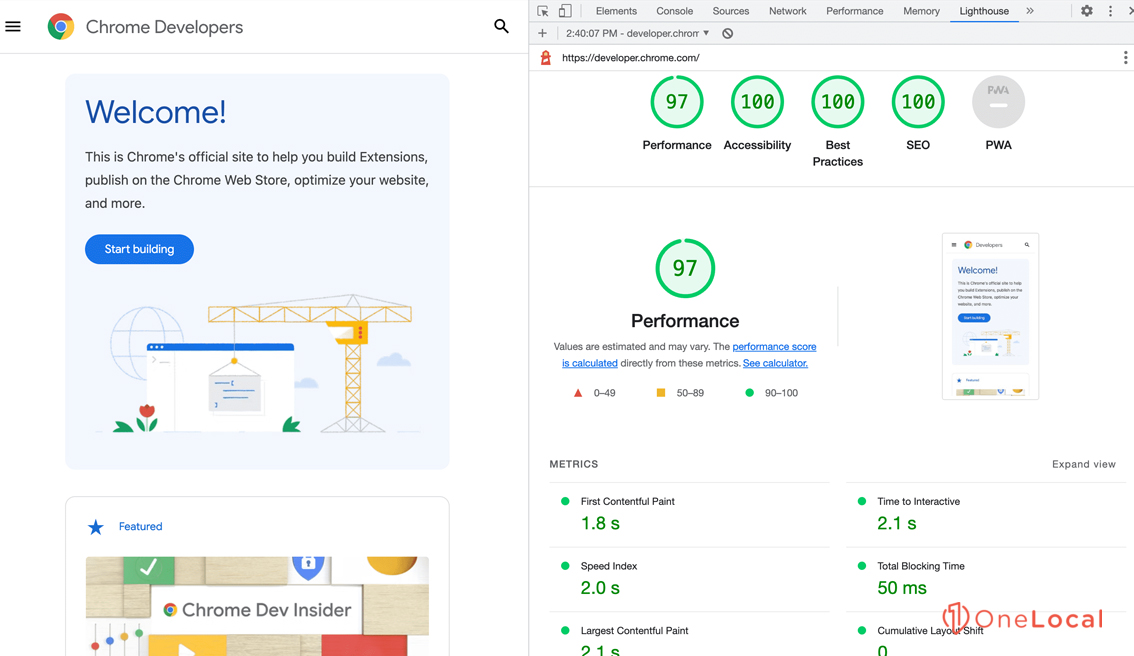
Task: Click the Featured star icon
Action: [x=95, y=527]
